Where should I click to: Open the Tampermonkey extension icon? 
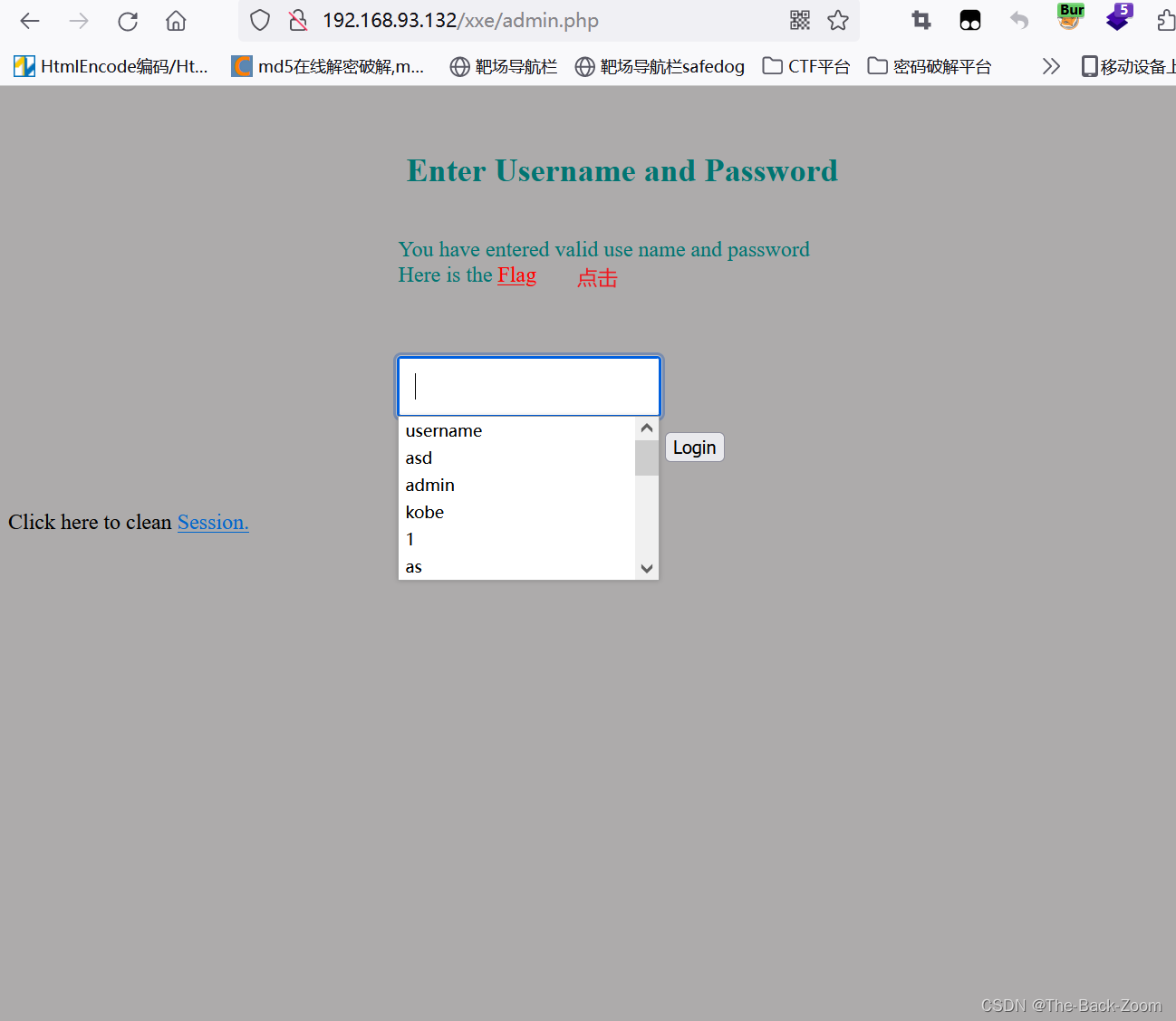coord(970,20)
